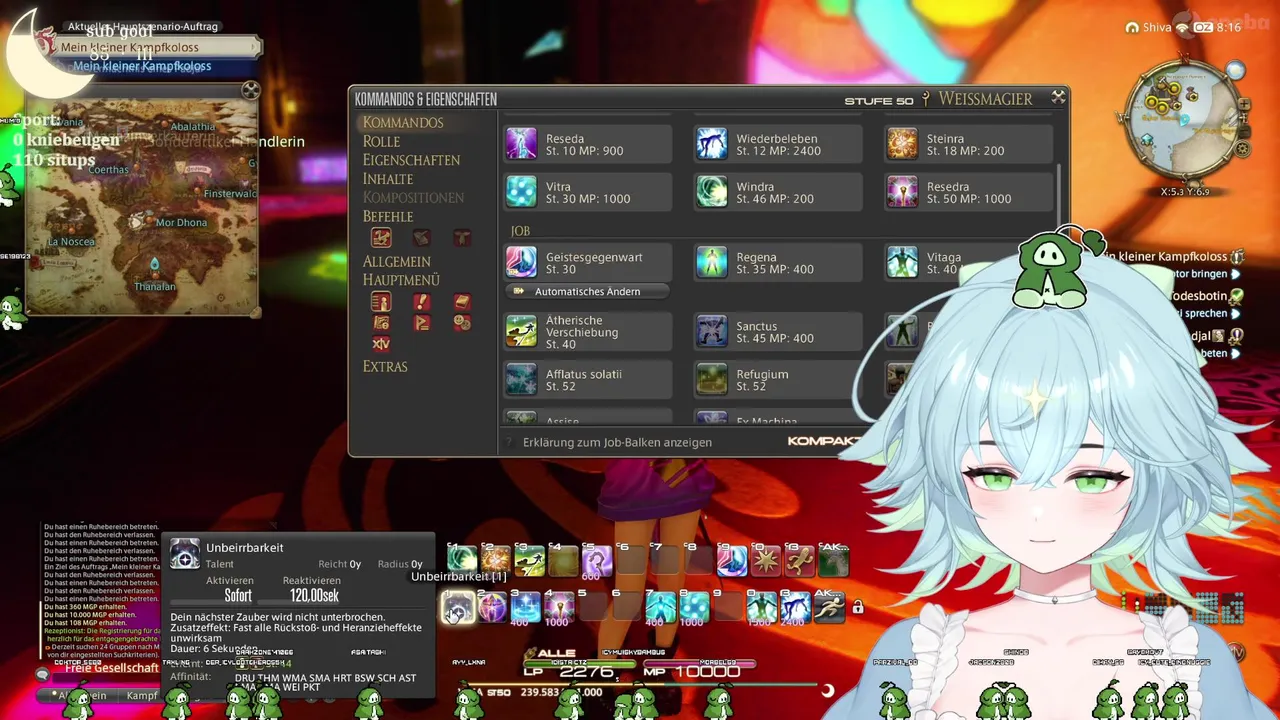
Task: Select the Wiederbeleben action icon
Action: coord(712,144)
